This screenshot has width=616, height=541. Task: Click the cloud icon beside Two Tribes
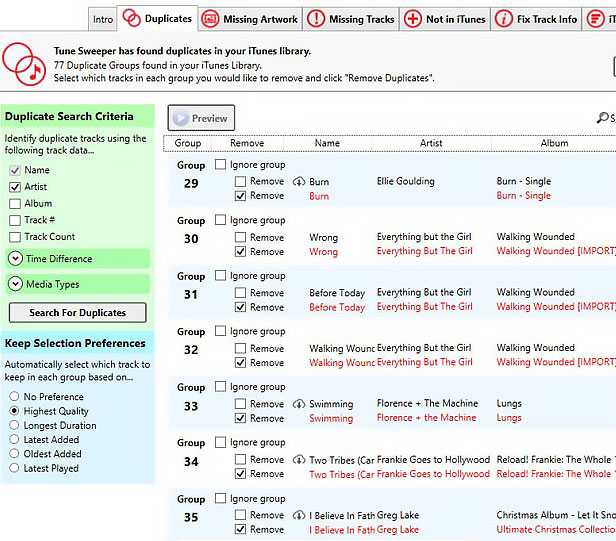pyautogui.click(x=299, y=460)
